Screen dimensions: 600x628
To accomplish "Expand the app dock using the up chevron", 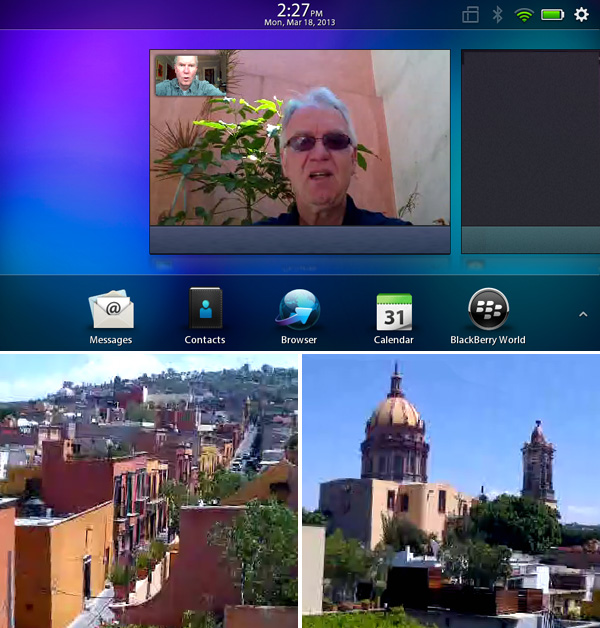I will click(583, 314).
